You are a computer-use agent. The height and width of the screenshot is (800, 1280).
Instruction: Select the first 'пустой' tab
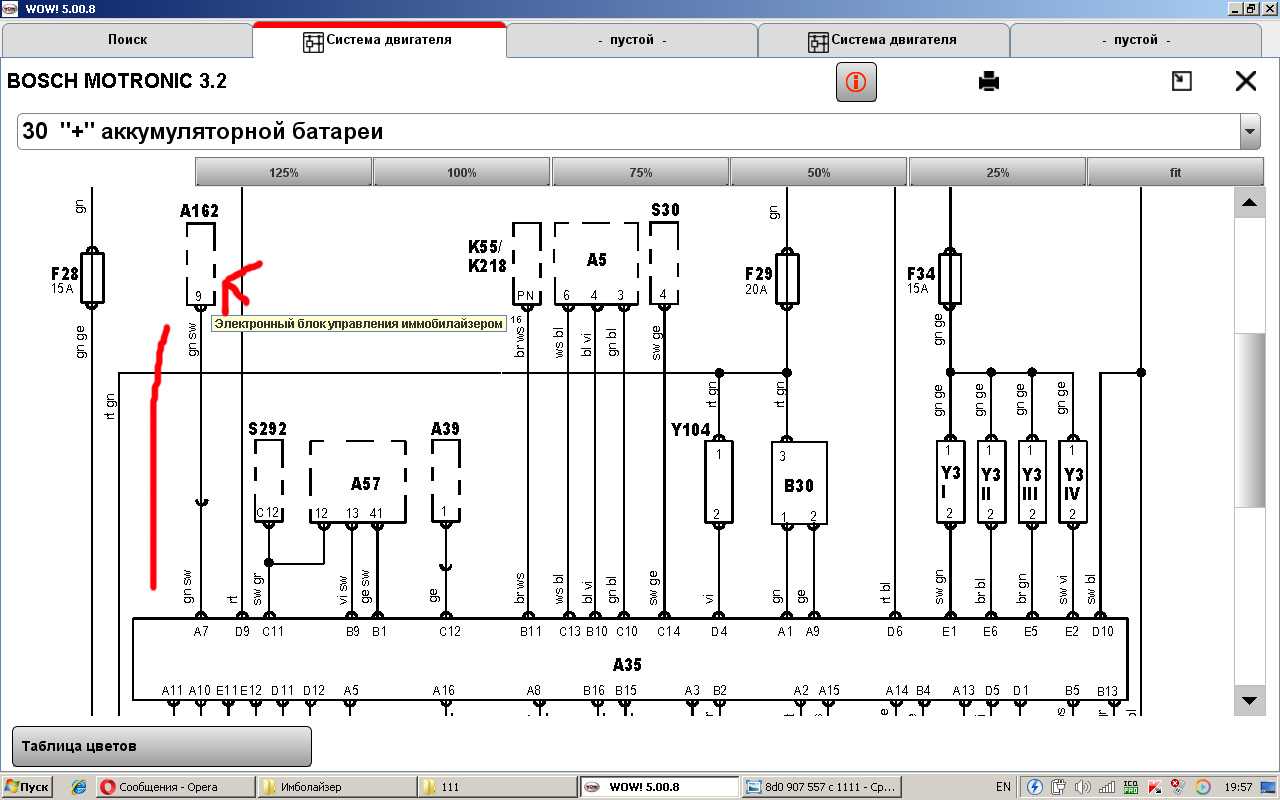tap(632, 40)
